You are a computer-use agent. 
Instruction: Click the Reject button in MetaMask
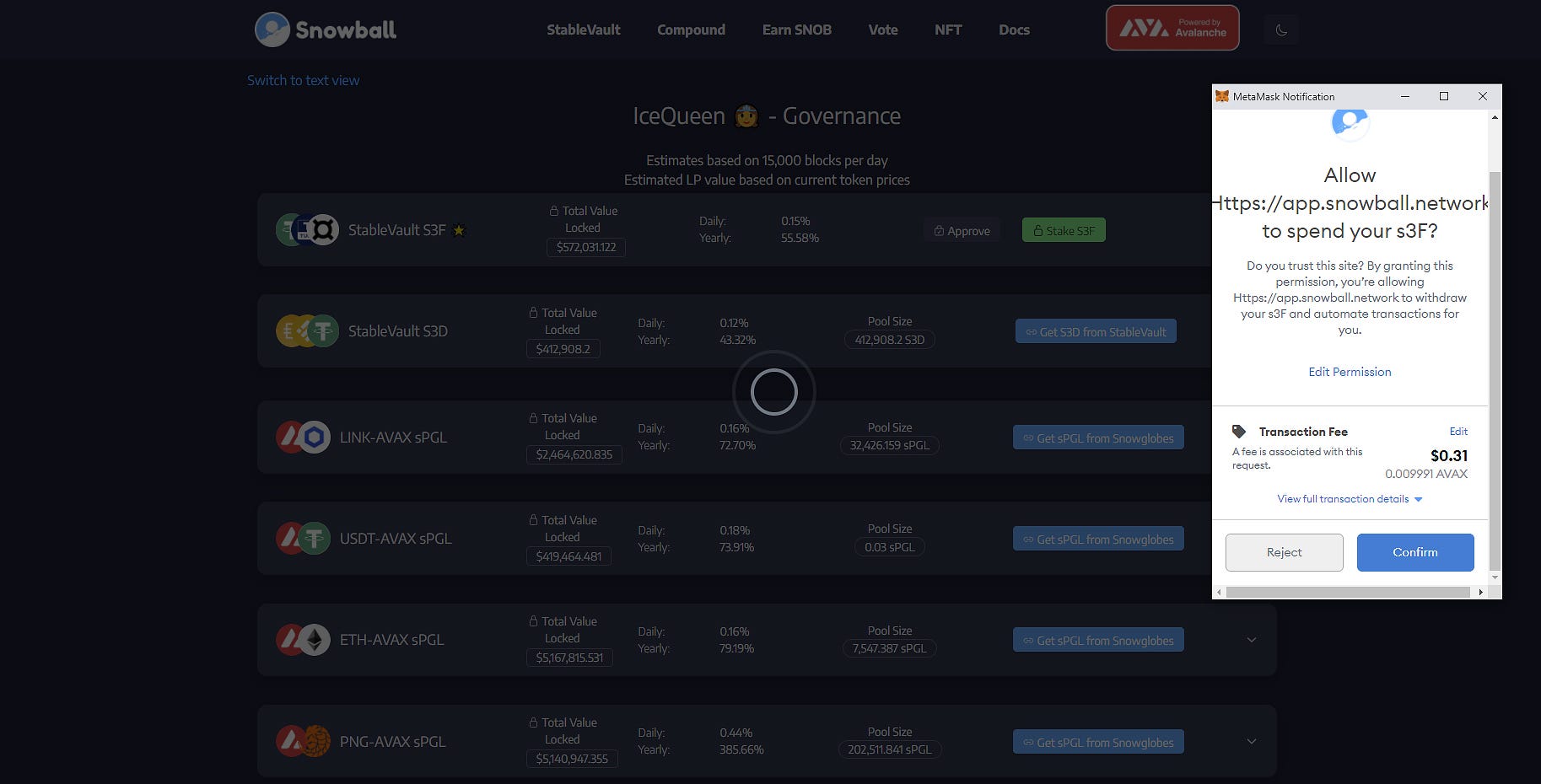(x=1284, y=552)
